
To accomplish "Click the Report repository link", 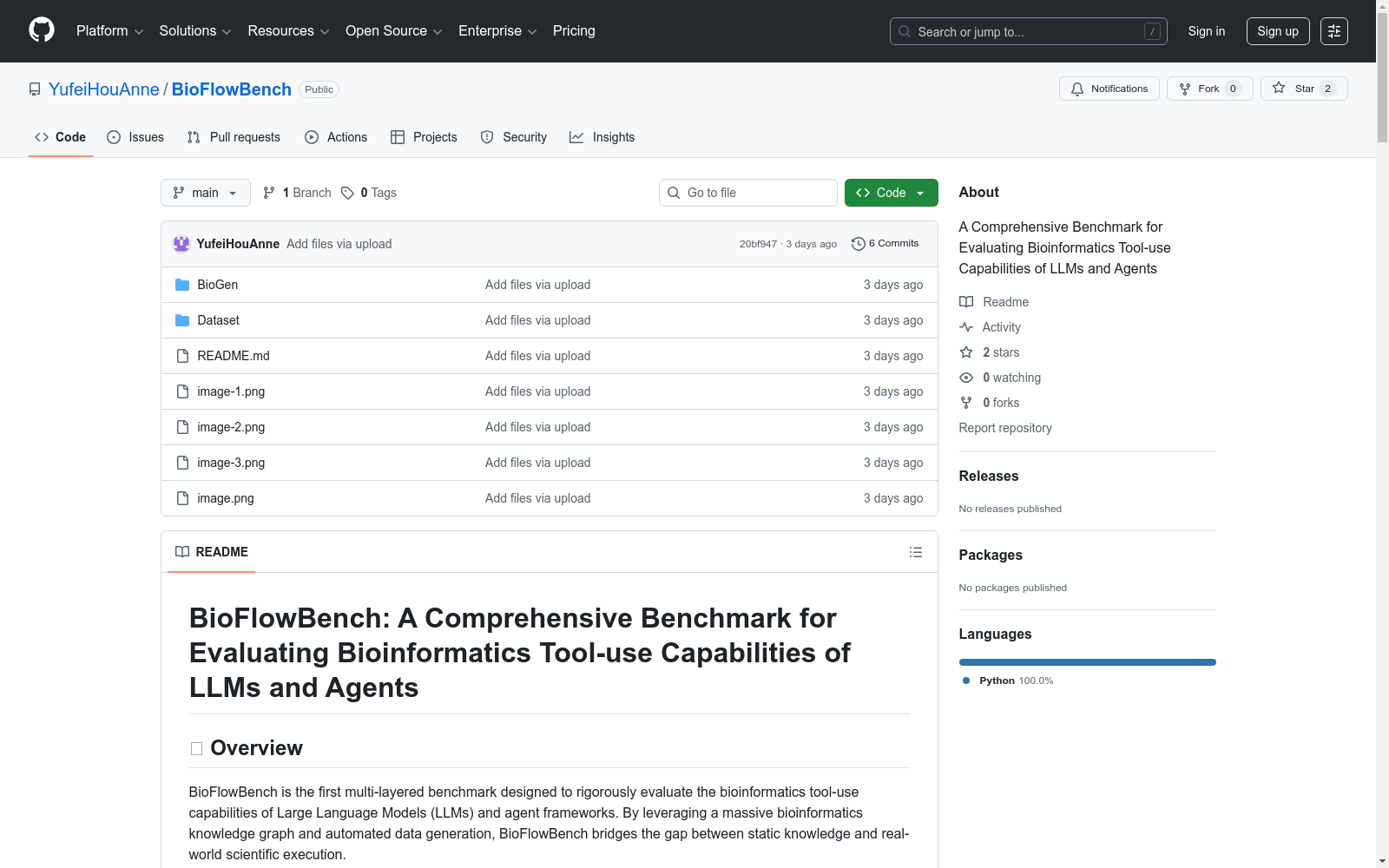I will click(1005, 428).
